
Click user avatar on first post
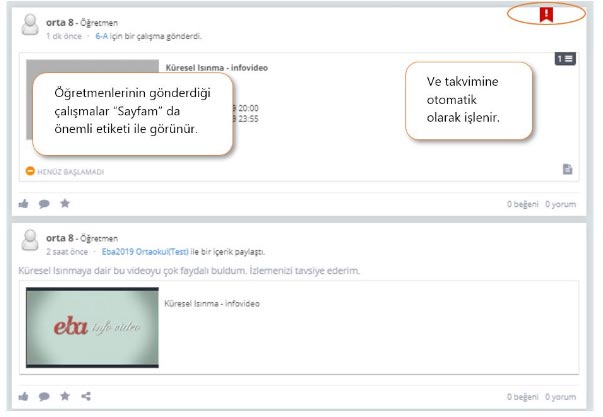point(30,27)
